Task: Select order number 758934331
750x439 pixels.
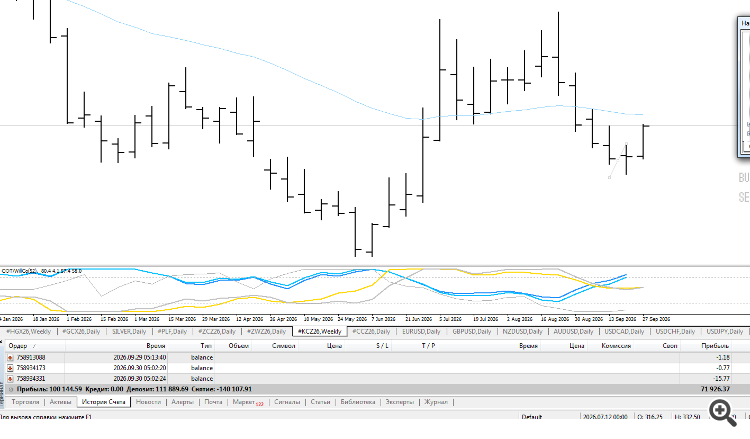Action: (x=31, y=378)
